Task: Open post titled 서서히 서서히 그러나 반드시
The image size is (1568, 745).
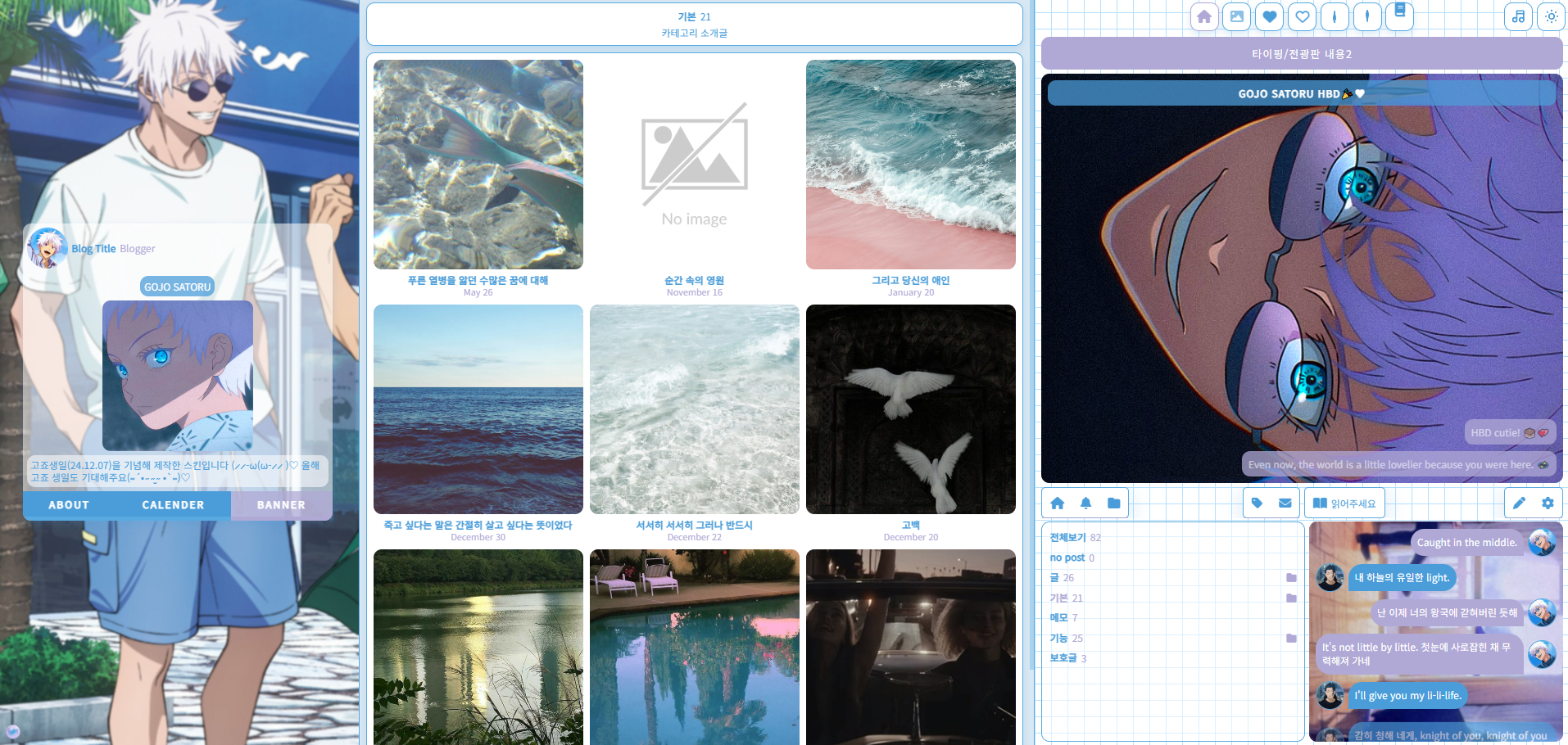Action: pyautogui.click(x=695, y=525)
